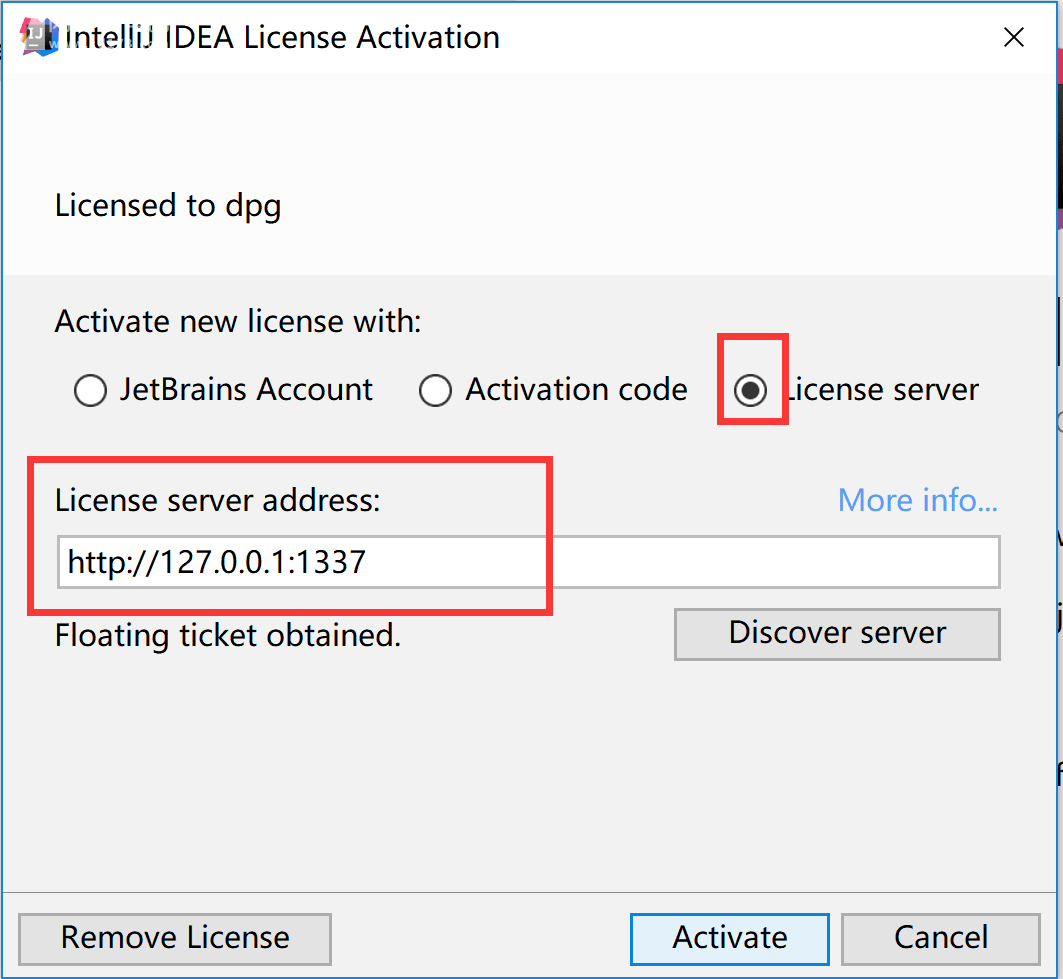Screen dimensions: 1063x979
Task: Click the "Floating ticket obtained." status message
Action: (228, 635)
